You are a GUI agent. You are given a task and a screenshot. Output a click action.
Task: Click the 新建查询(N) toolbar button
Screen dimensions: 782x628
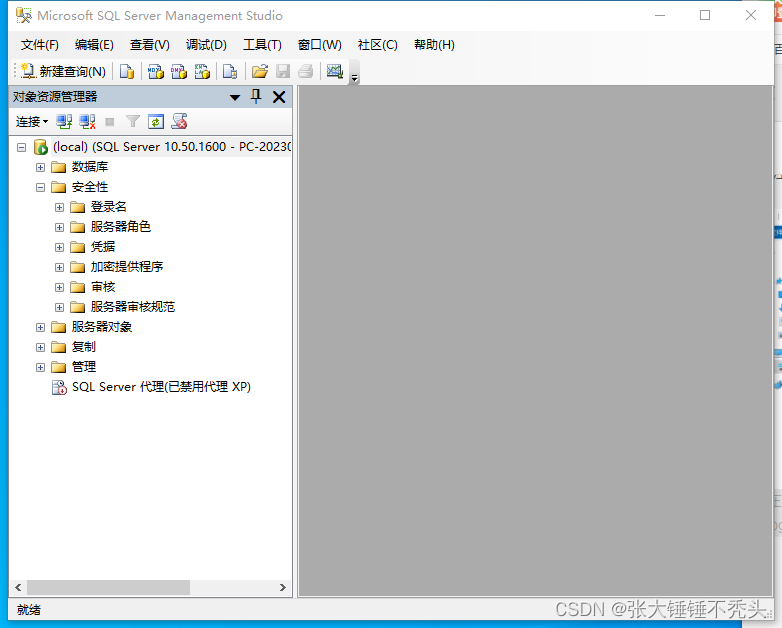[x=63, y=72]
